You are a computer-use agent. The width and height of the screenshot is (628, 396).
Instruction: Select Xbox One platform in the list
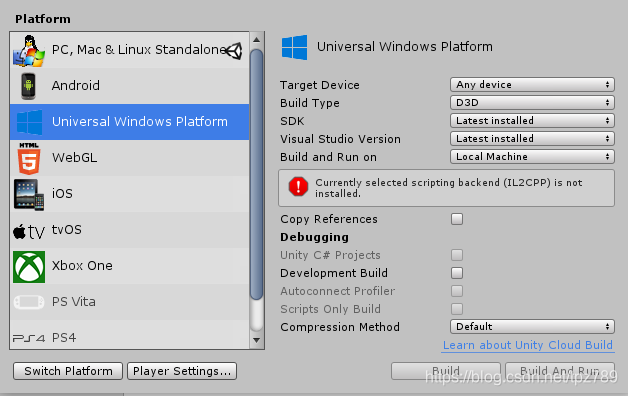[x=129, y=266]
